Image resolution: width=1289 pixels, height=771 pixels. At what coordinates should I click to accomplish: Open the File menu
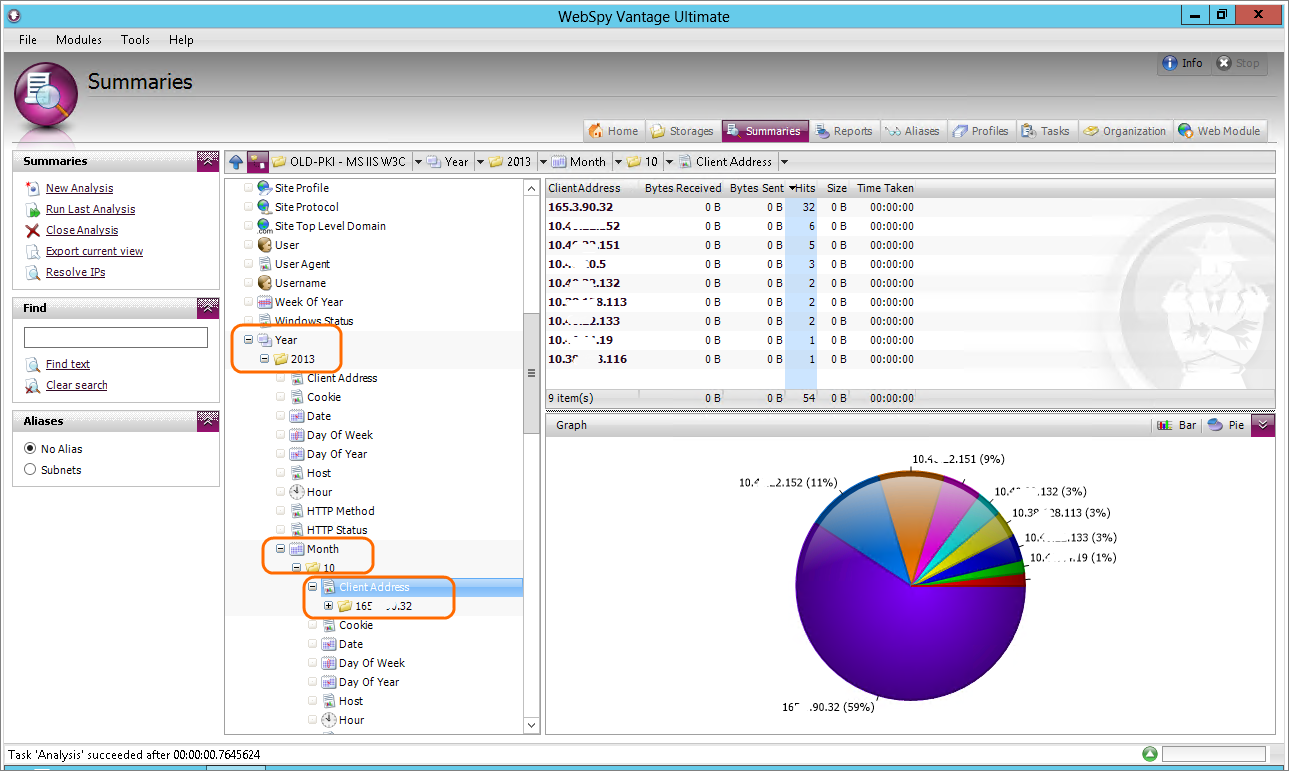pos(28,40)
